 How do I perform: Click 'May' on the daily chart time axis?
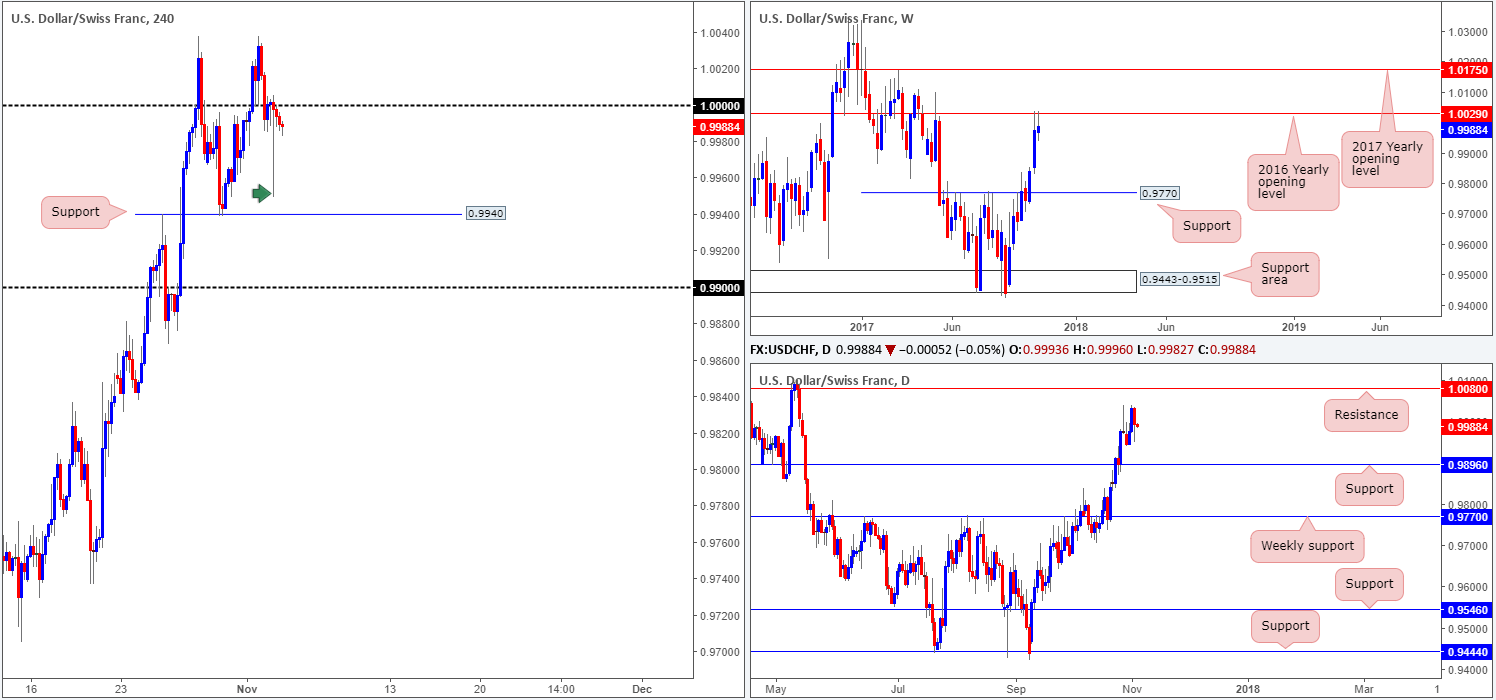(776, 689)
